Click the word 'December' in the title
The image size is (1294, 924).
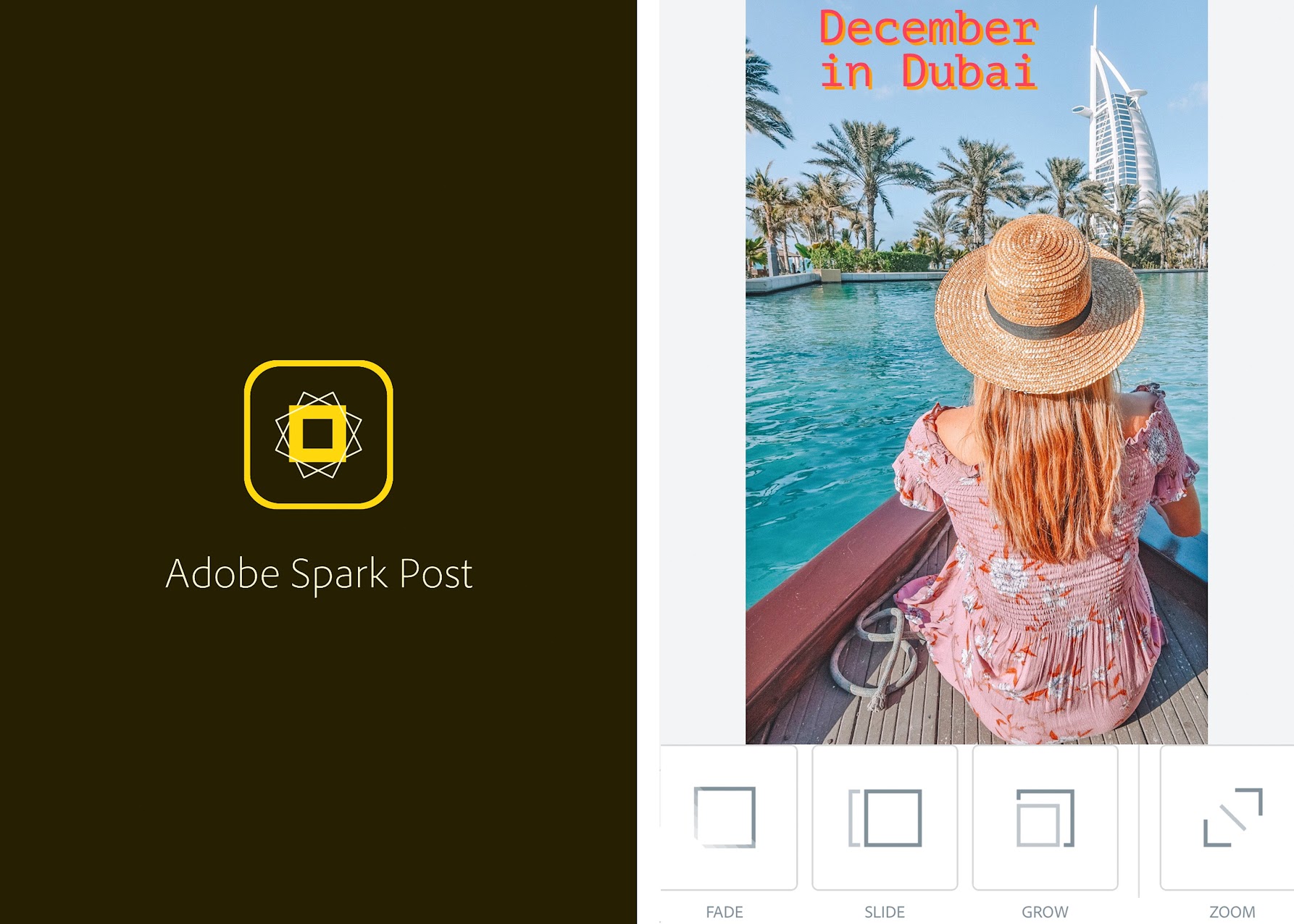click(929, 28)
